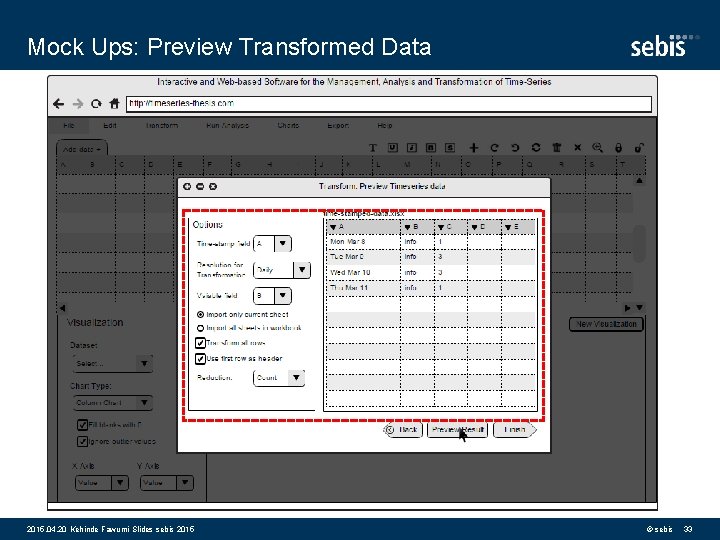Image resolution: width=720 pixels, height=540 pixels.
Task: Open the Variable field dropdown
Action: pos(272,296)
